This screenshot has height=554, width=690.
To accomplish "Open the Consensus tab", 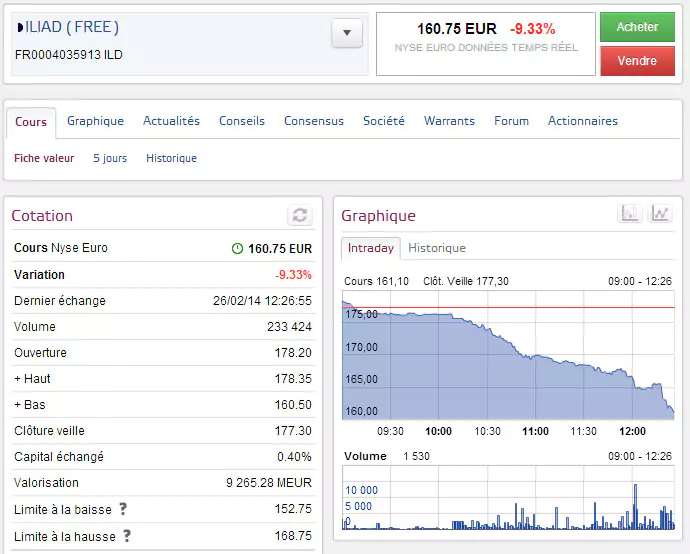I will tap(313, 121).
